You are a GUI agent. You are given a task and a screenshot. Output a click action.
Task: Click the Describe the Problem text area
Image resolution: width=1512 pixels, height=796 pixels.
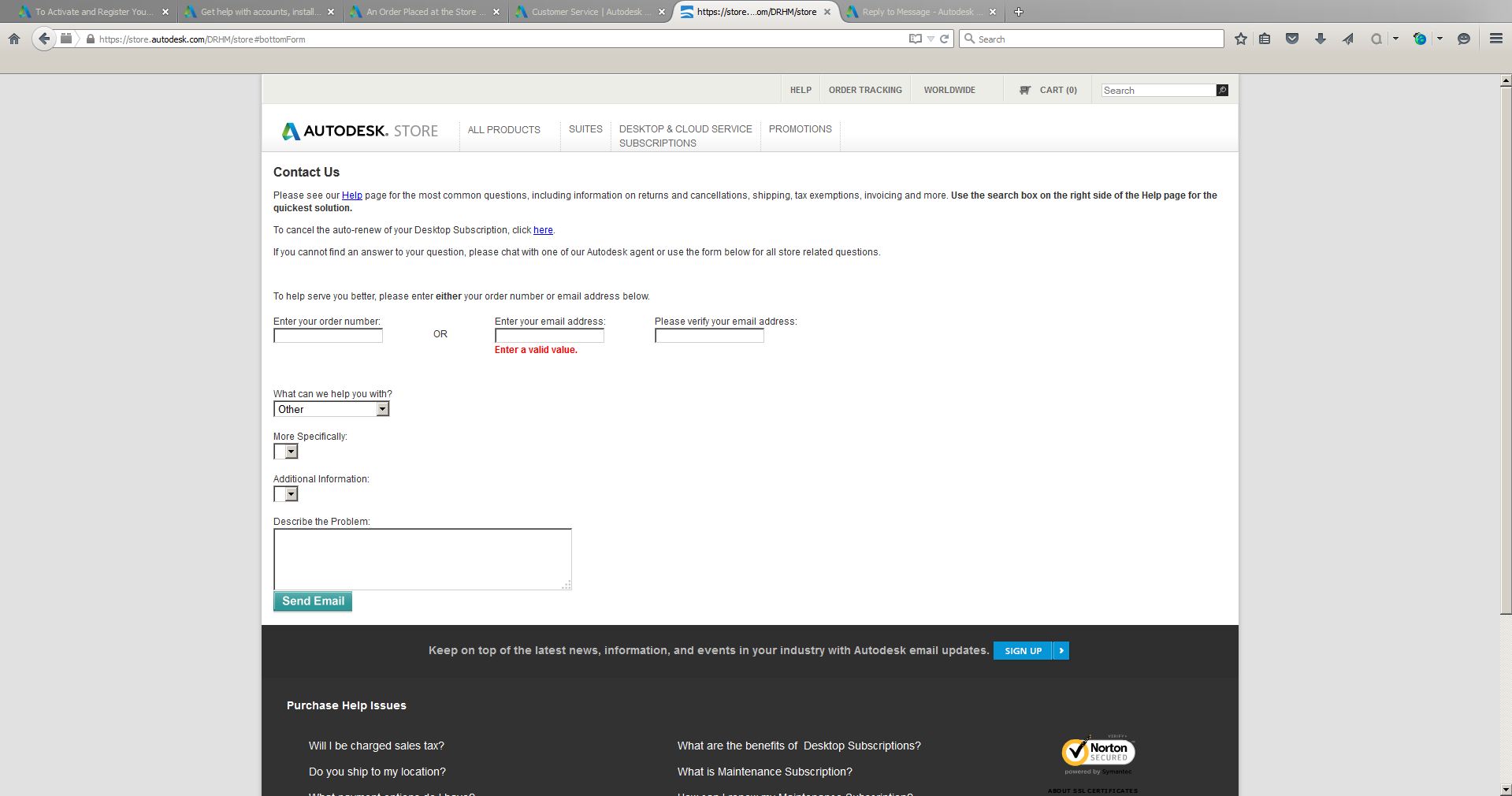(422, 559)
